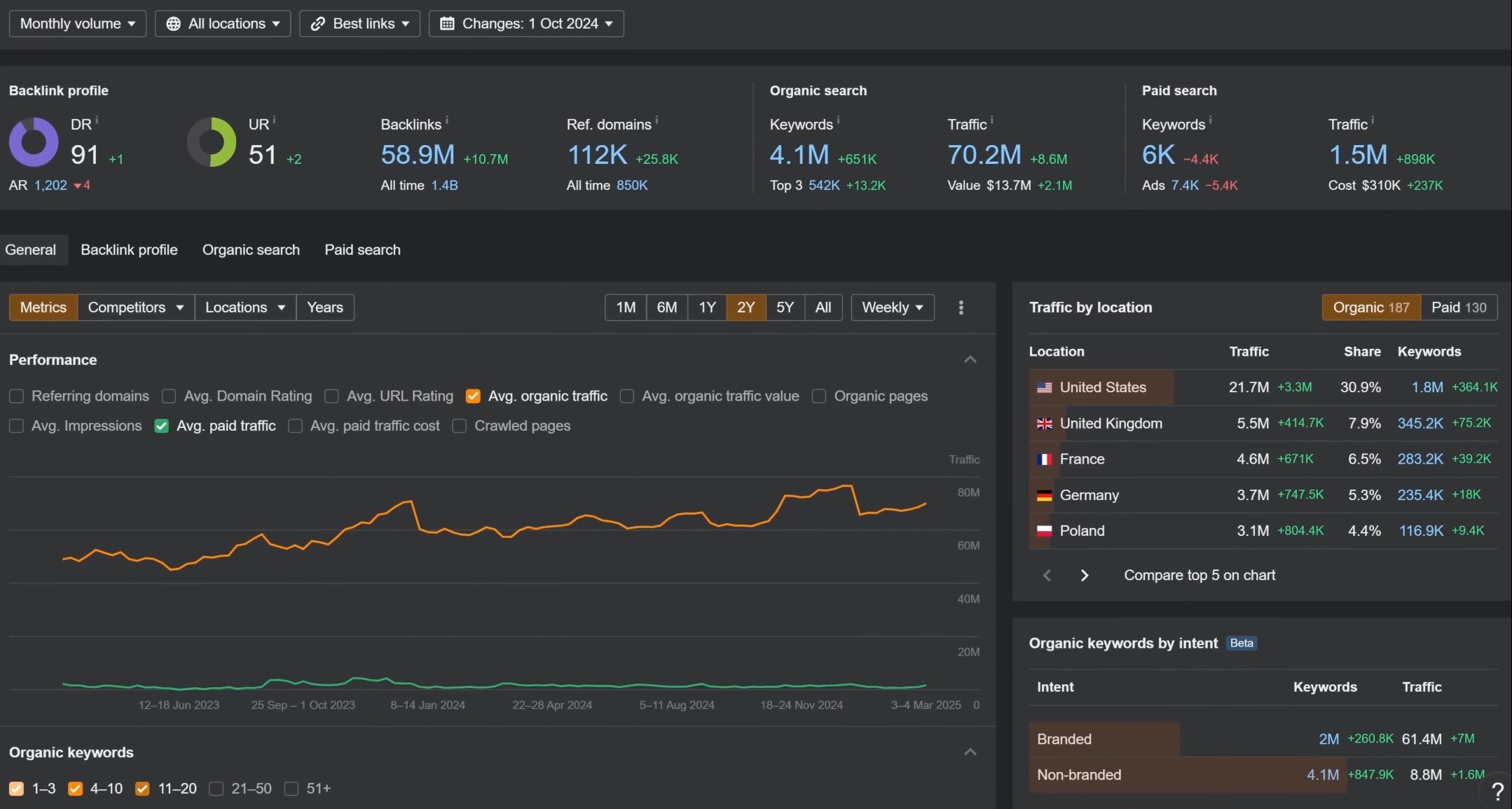This screenshot has height=809, width=1512.
Task: Open the Competitors dropdown
Action: coord(136,307)
